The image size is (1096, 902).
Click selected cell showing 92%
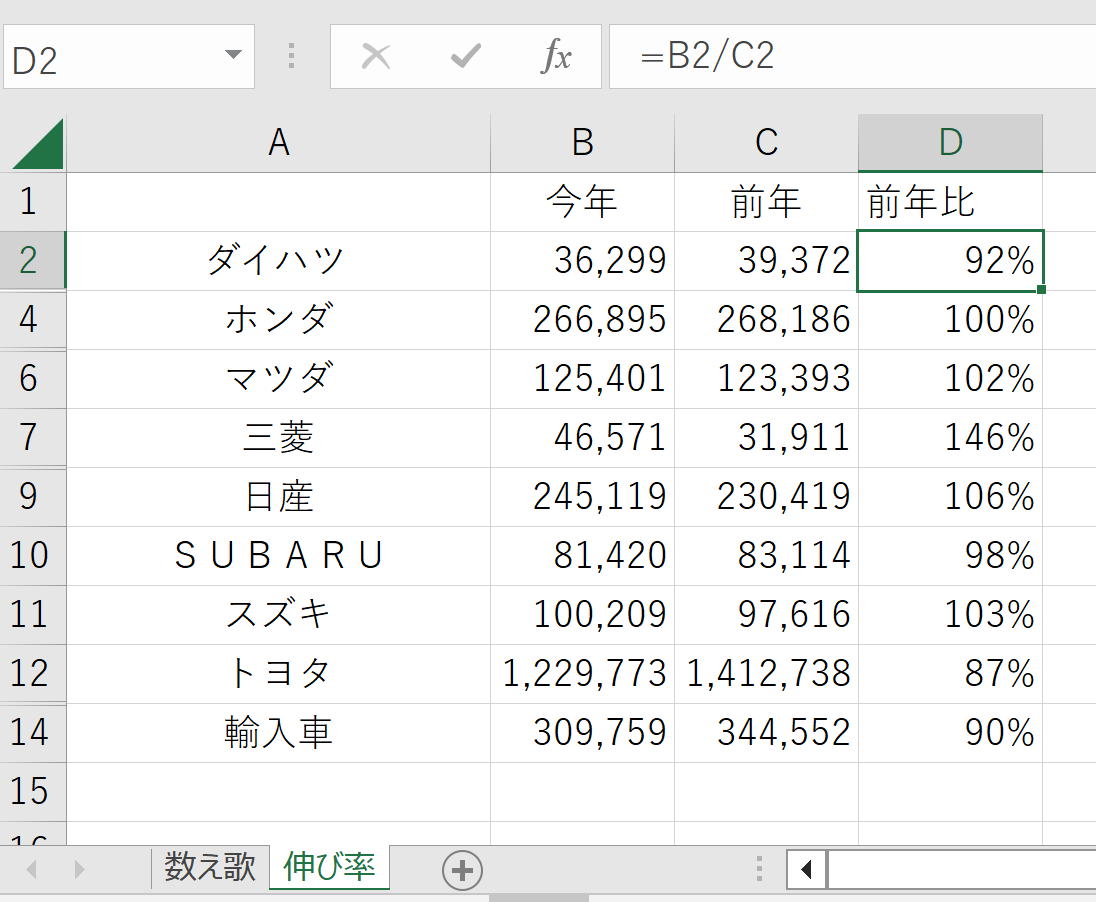pyautogui.click(x=951, y=261)
